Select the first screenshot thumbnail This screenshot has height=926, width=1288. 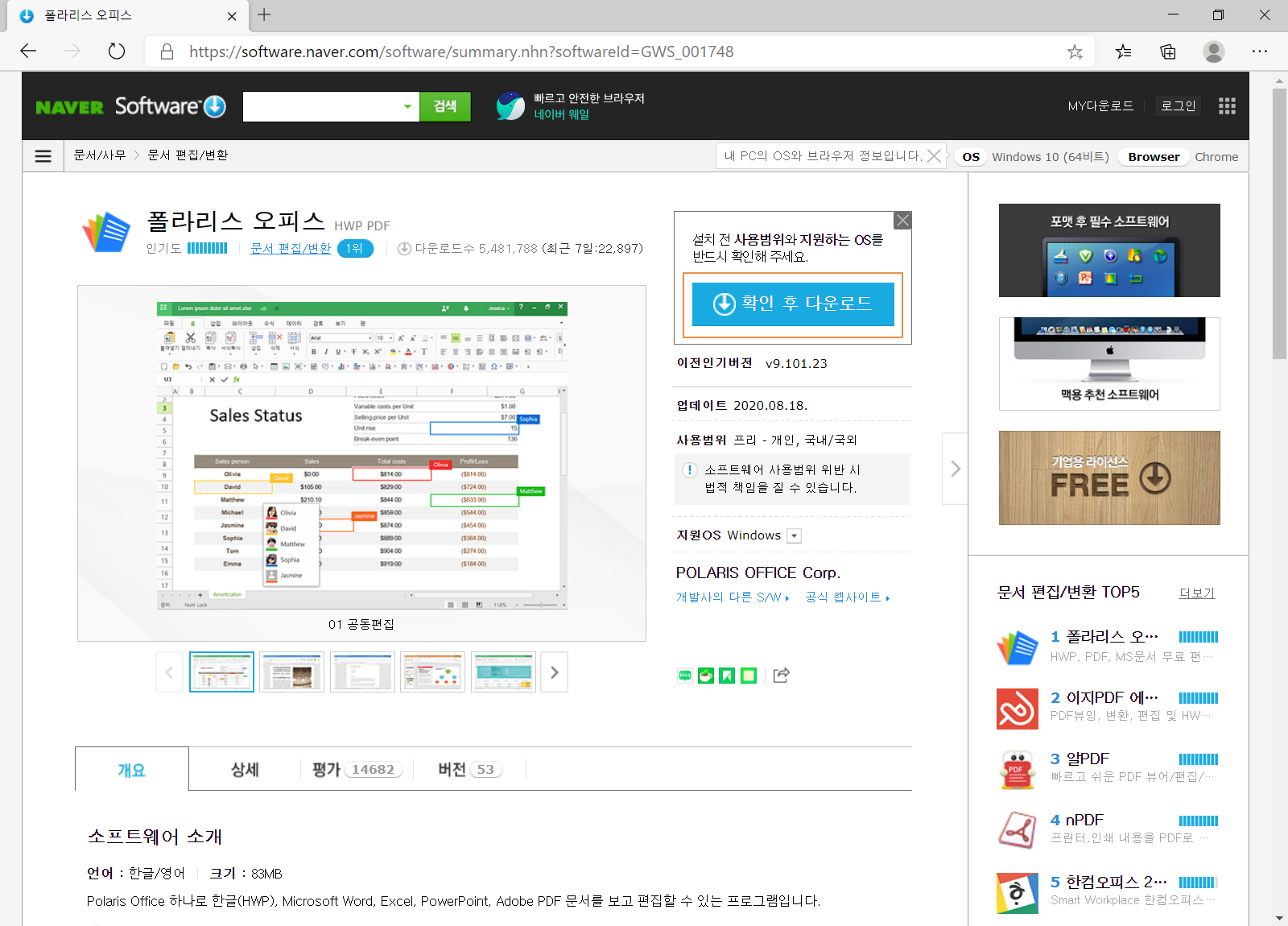pos(221,672)
